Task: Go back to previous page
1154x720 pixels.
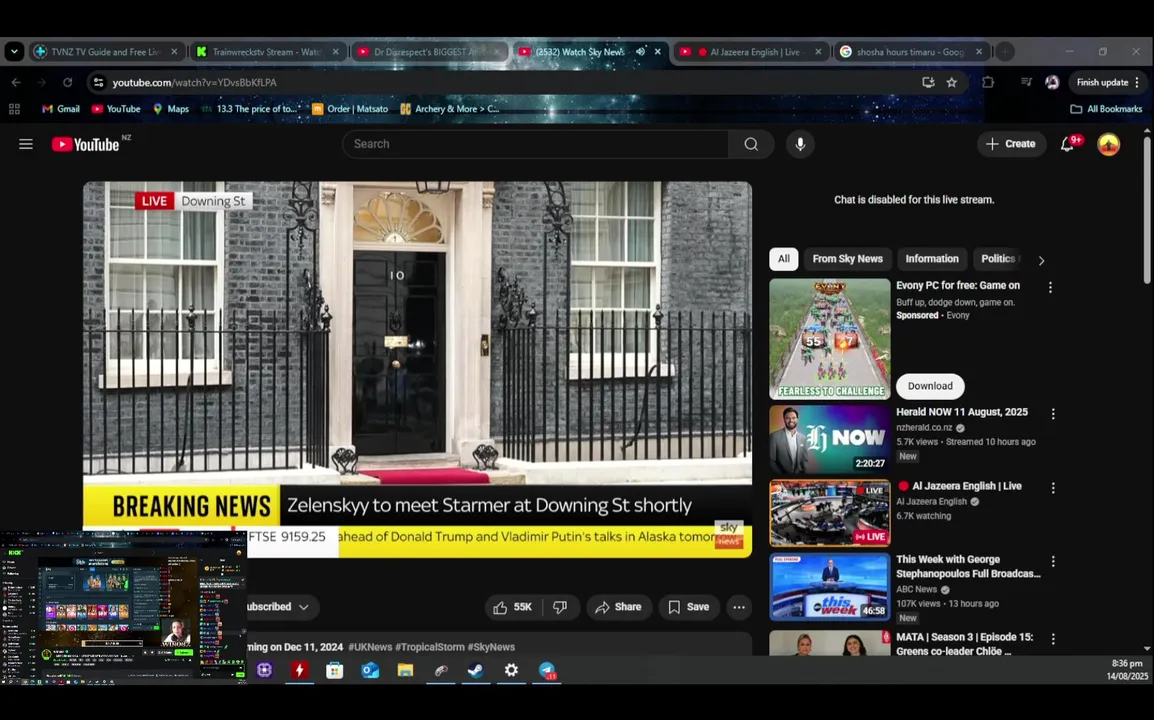Action: (x=16, y=82)
